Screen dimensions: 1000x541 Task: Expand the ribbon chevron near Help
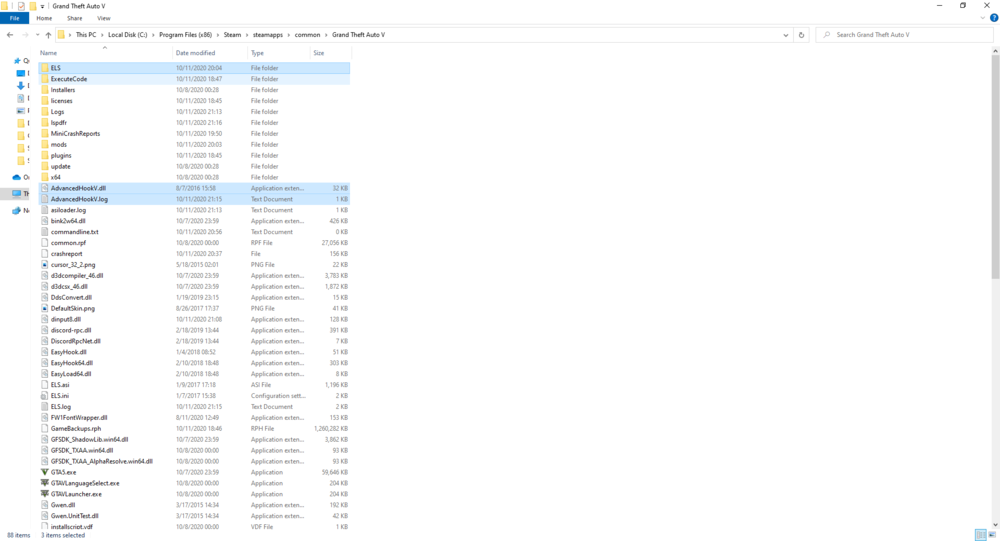(x=983, y=18)
